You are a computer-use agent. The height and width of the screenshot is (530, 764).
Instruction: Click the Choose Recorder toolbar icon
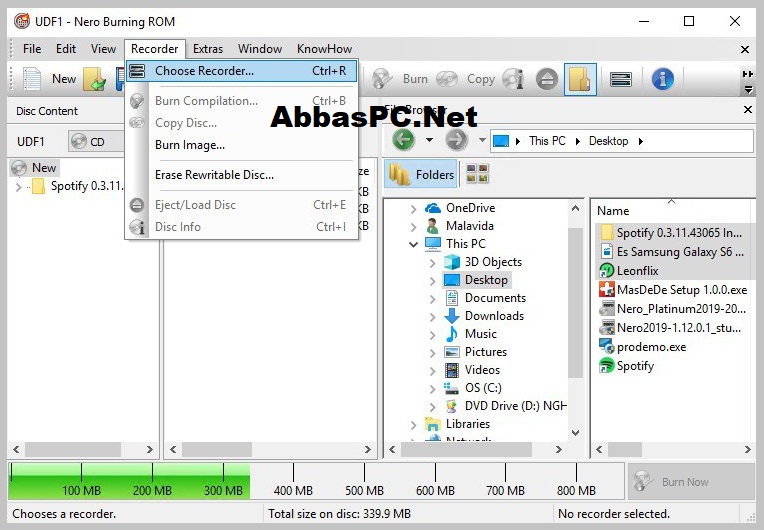click(x=621, y=79)
